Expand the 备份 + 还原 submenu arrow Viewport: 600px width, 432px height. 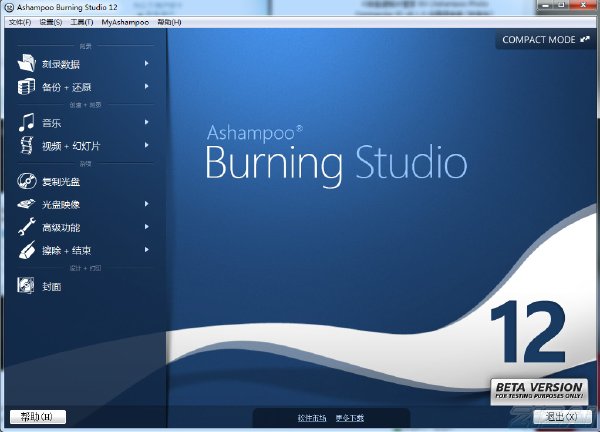pyautogui.click(x=147, y=86)
